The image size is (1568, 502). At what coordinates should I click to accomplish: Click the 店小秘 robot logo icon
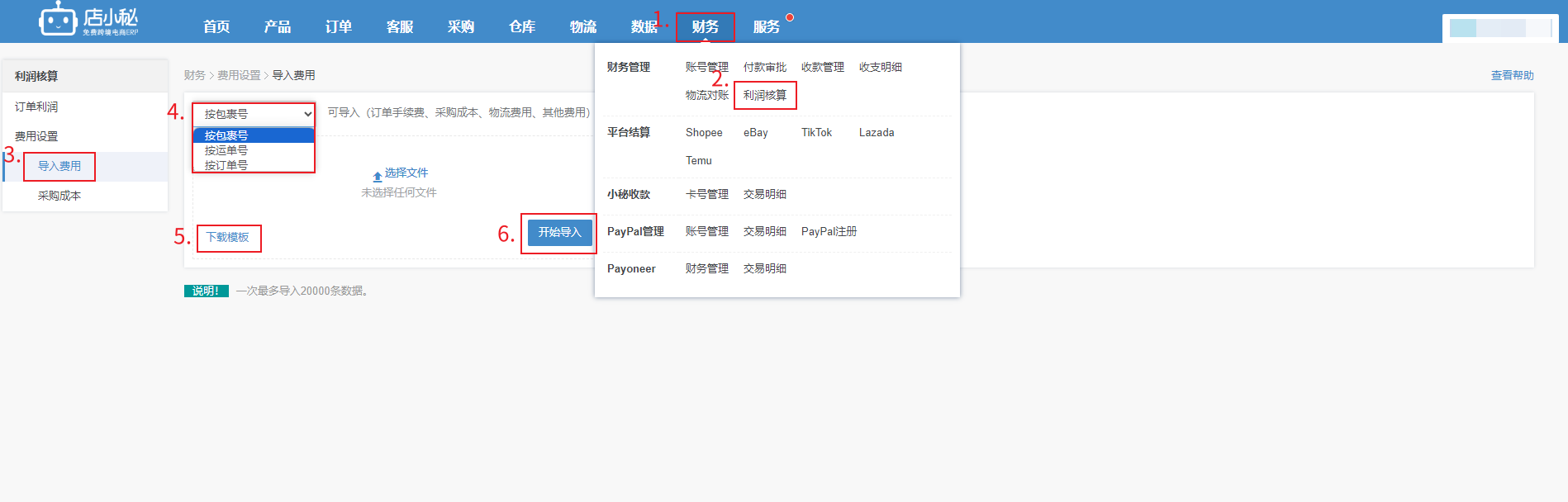(58, 20)
